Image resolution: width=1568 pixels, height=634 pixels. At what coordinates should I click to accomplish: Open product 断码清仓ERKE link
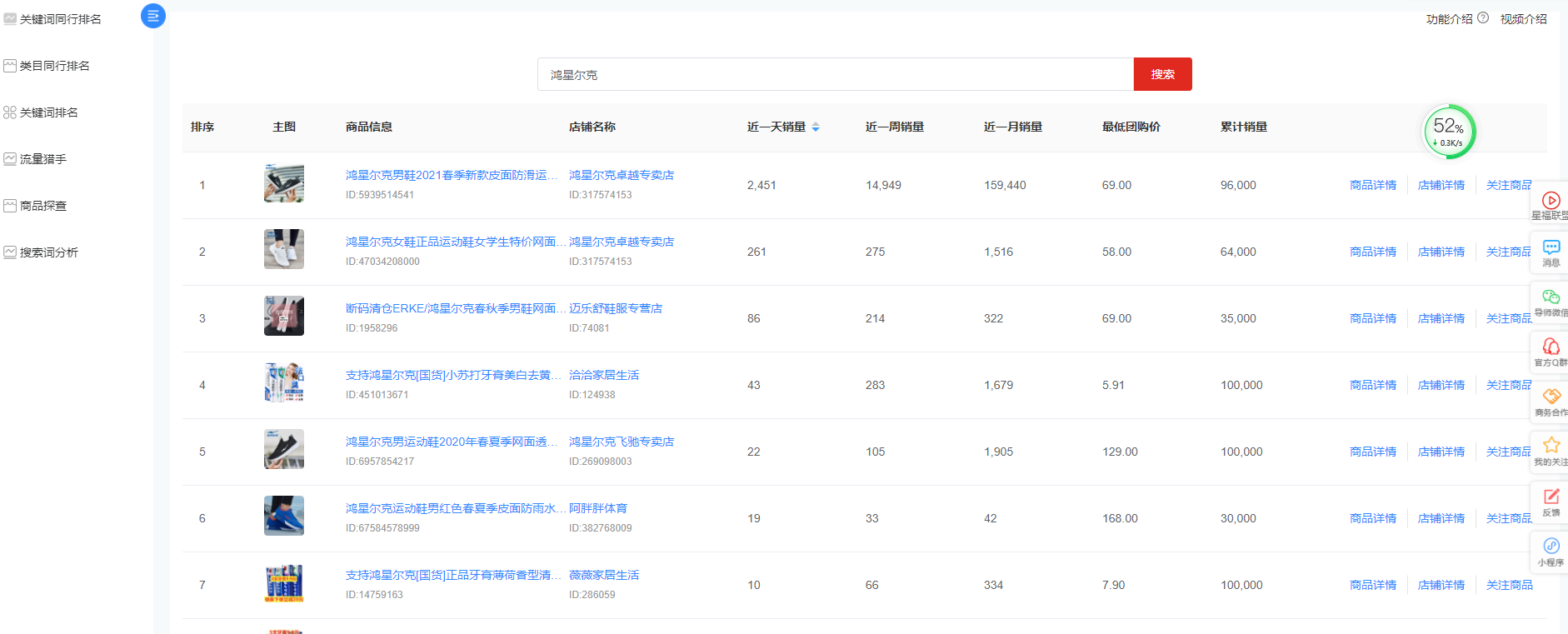click(x=456, y=308)
